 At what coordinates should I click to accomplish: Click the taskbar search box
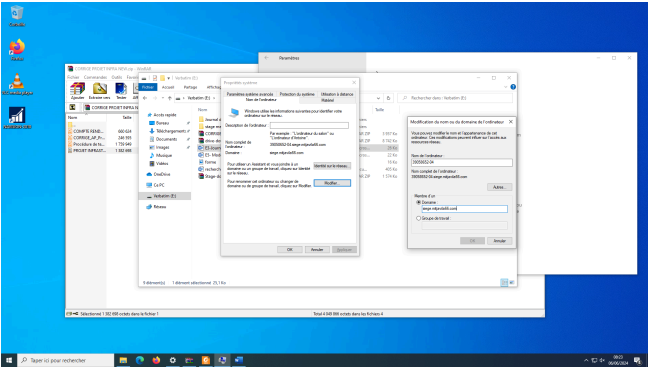66,360
